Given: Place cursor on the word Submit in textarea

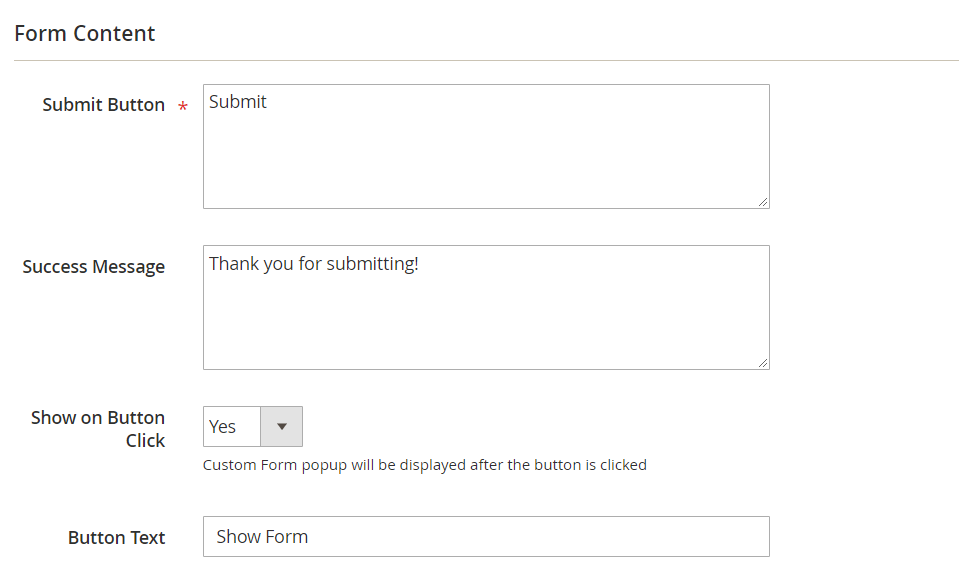Looking at the screenshot, I should 238,102.
